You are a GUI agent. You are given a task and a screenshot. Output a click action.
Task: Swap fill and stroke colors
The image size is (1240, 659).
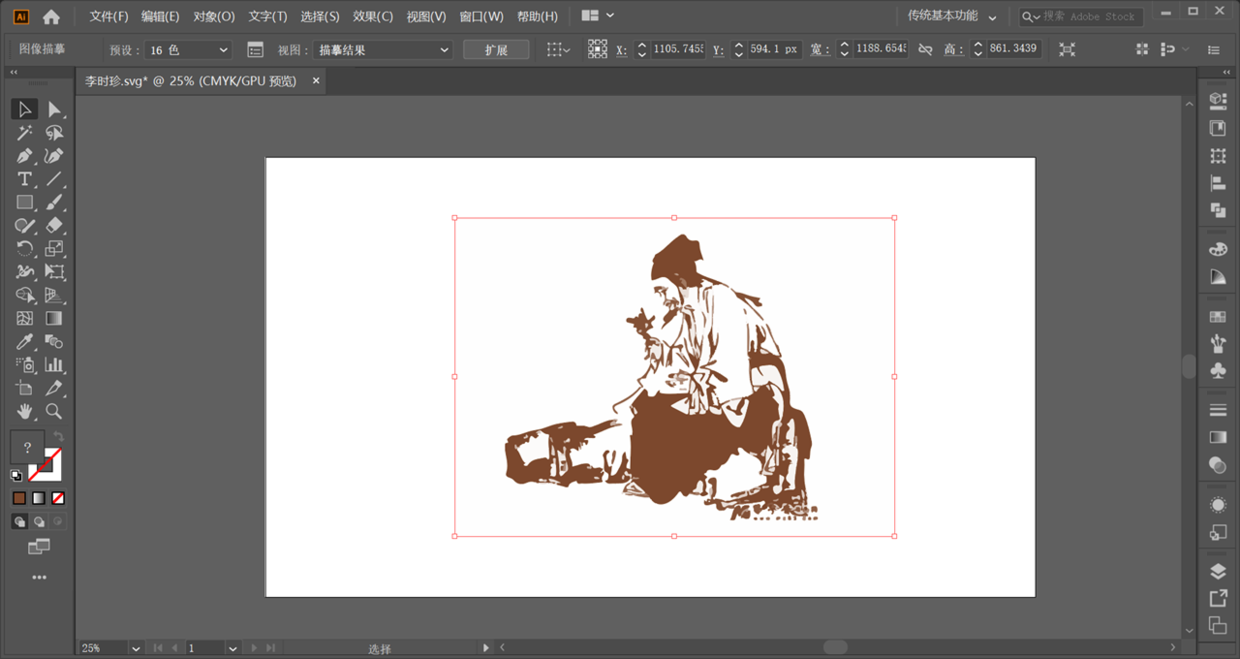[59, 437]
